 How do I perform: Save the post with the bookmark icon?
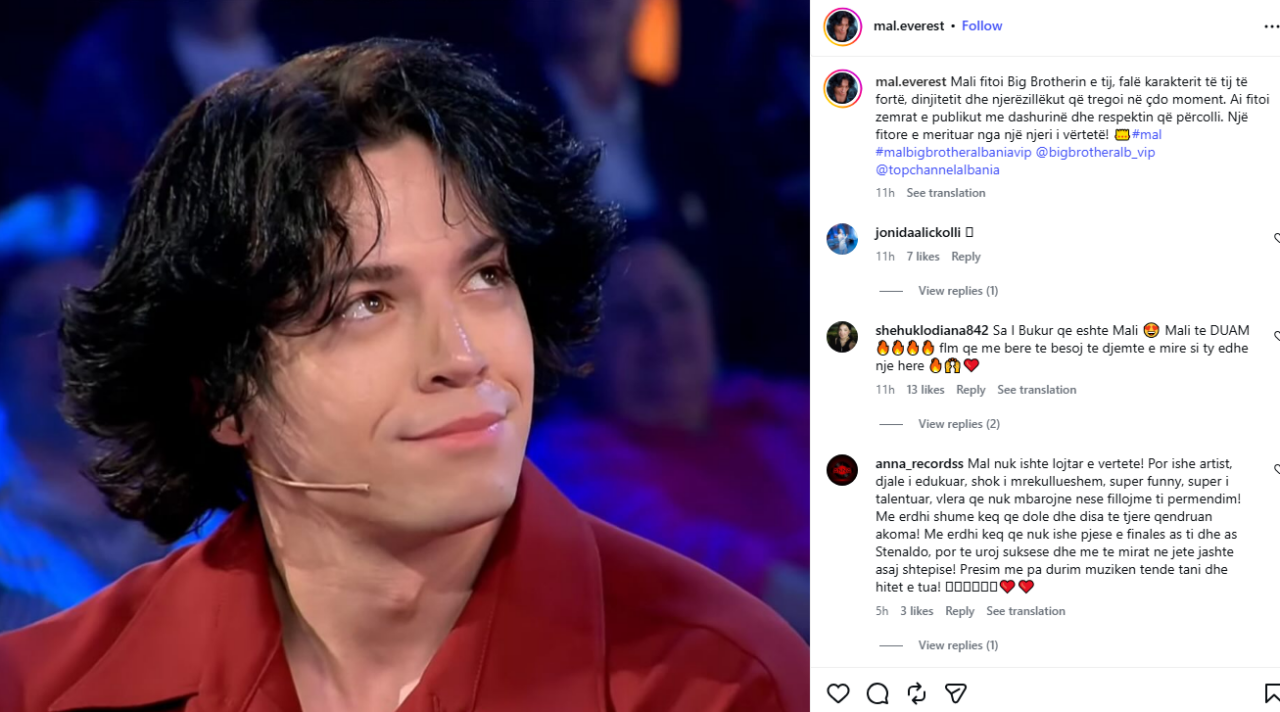[x=1272, y=693]
